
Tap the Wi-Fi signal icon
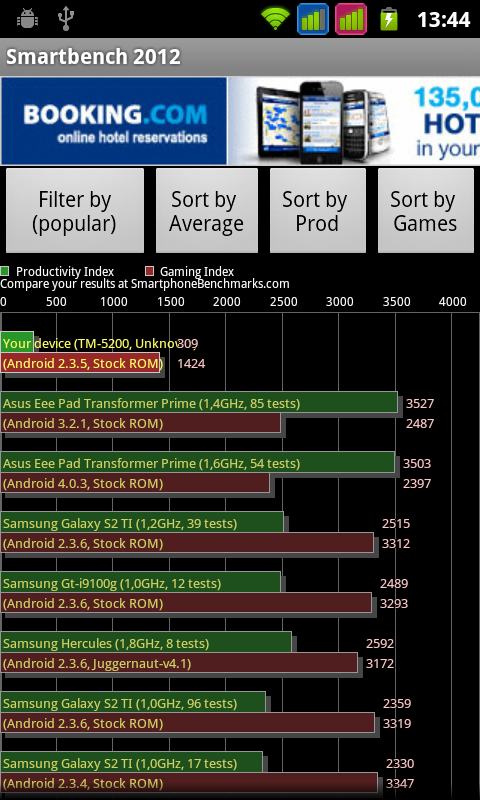pos(275,19)
